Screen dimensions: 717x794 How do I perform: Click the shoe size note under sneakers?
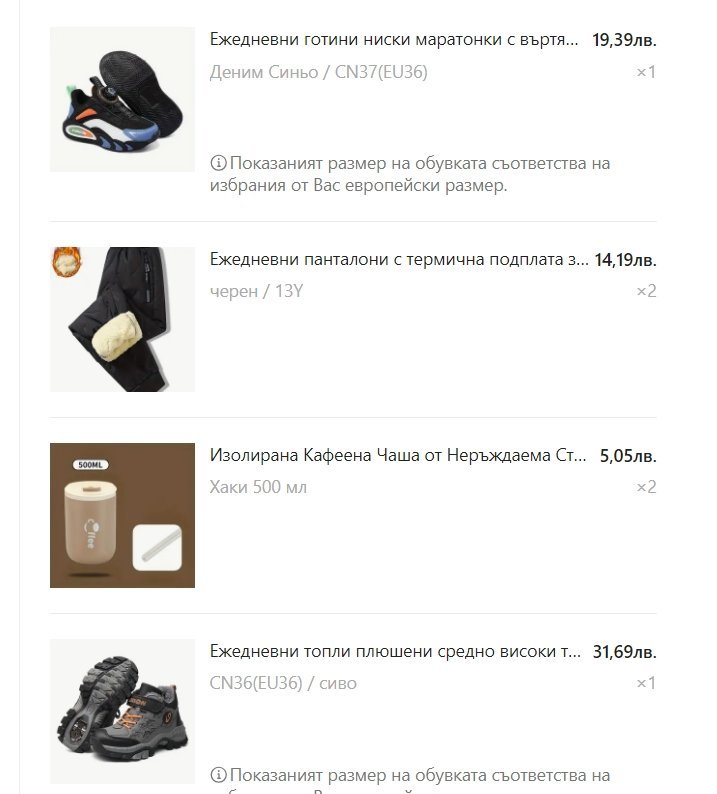coord(410,174)
